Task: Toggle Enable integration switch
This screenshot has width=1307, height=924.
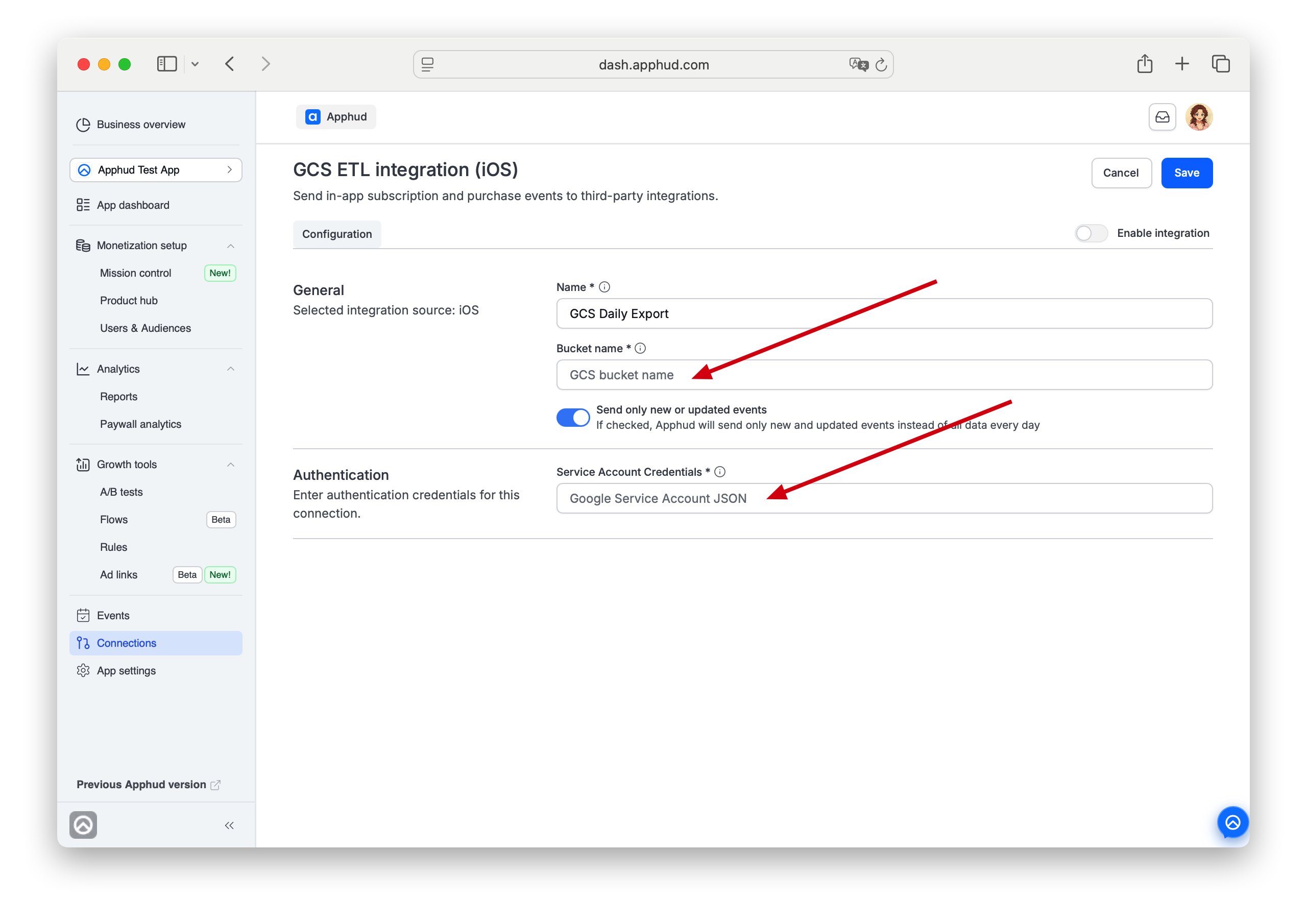Action: [1091, 233]
